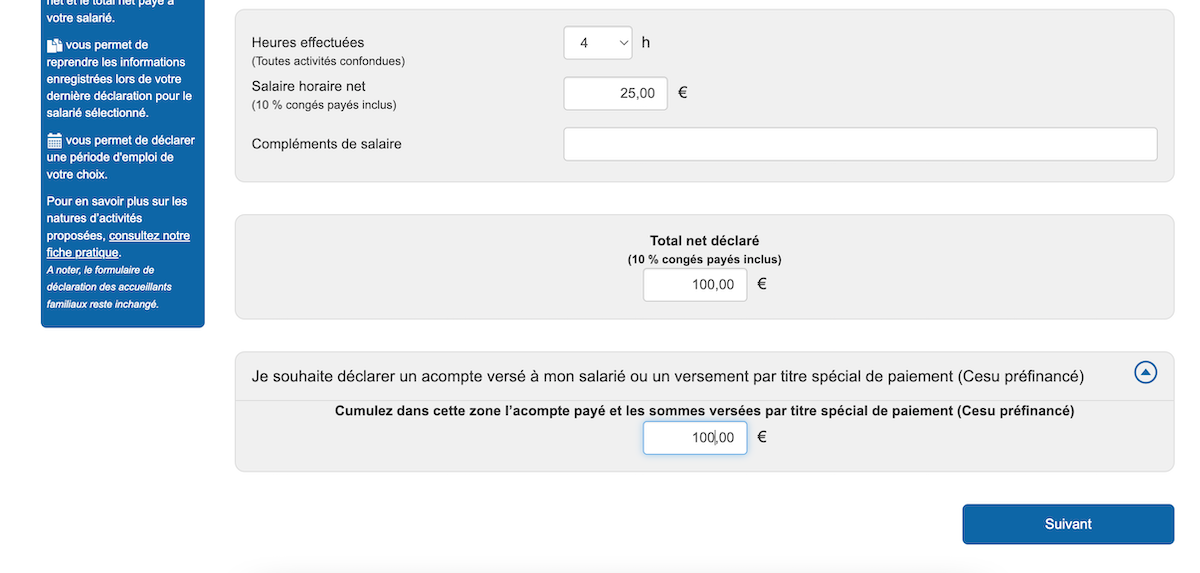Screen dimensions: 1200x573
Task: Click the euro symbol beside Salaire horaire net
Action: (683, 93)
